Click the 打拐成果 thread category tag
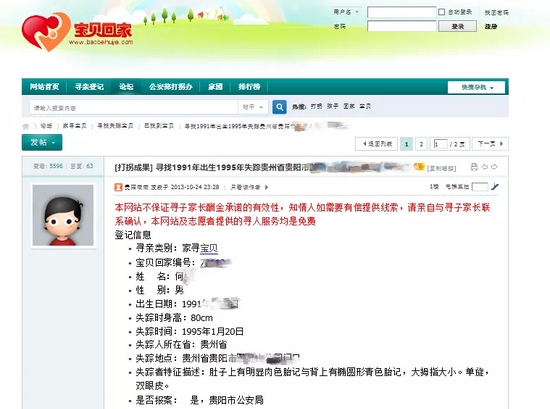Image resolution: width=550 pixels, height=409 pixels. [133, 167]
